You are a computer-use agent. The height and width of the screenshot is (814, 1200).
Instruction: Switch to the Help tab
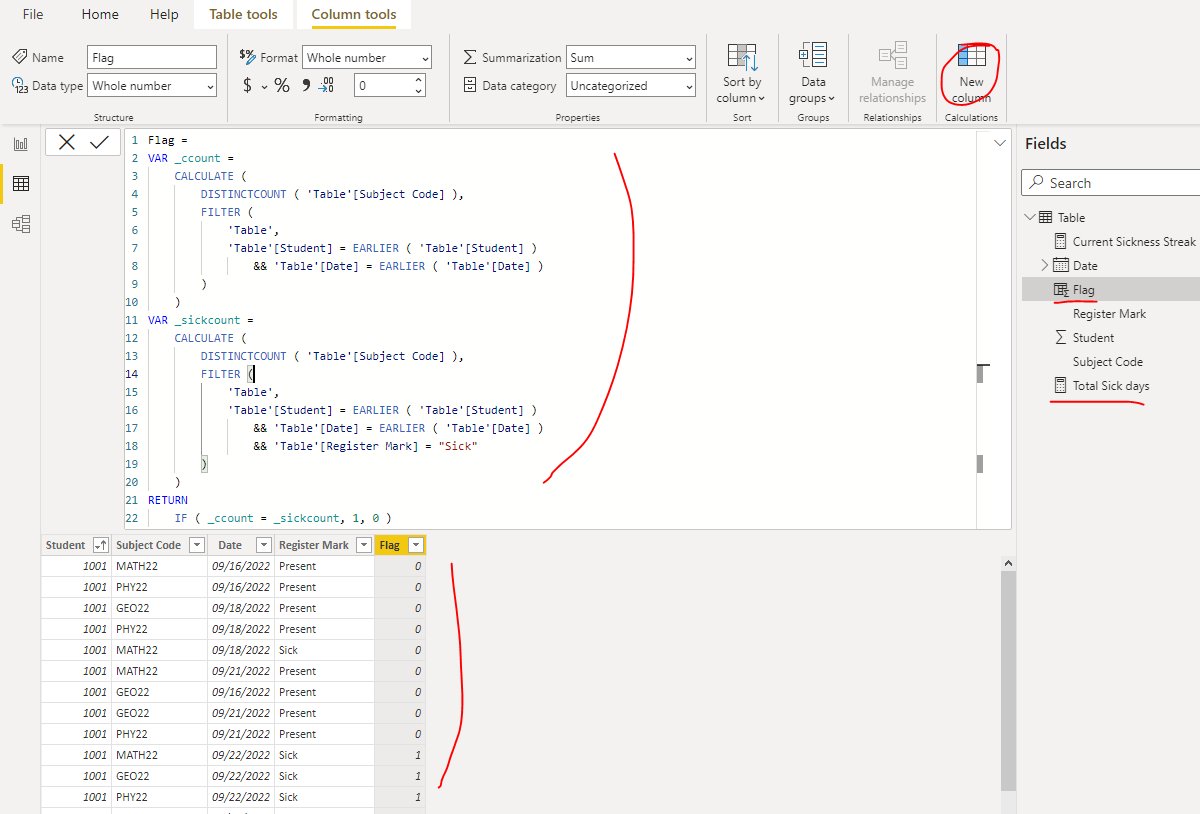pyautogui.click(x=164, y=14)
